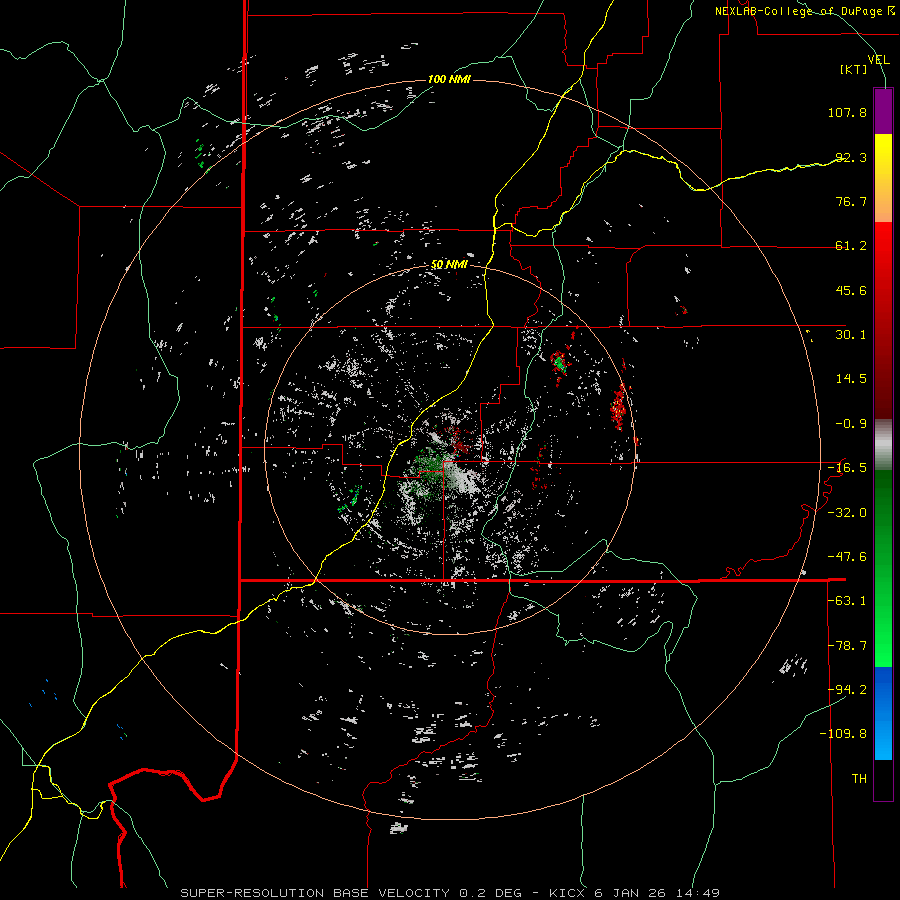The image size is (900, 900).
Task: Pick the gray segment of the color bar
Action: (x=883, y=445)
